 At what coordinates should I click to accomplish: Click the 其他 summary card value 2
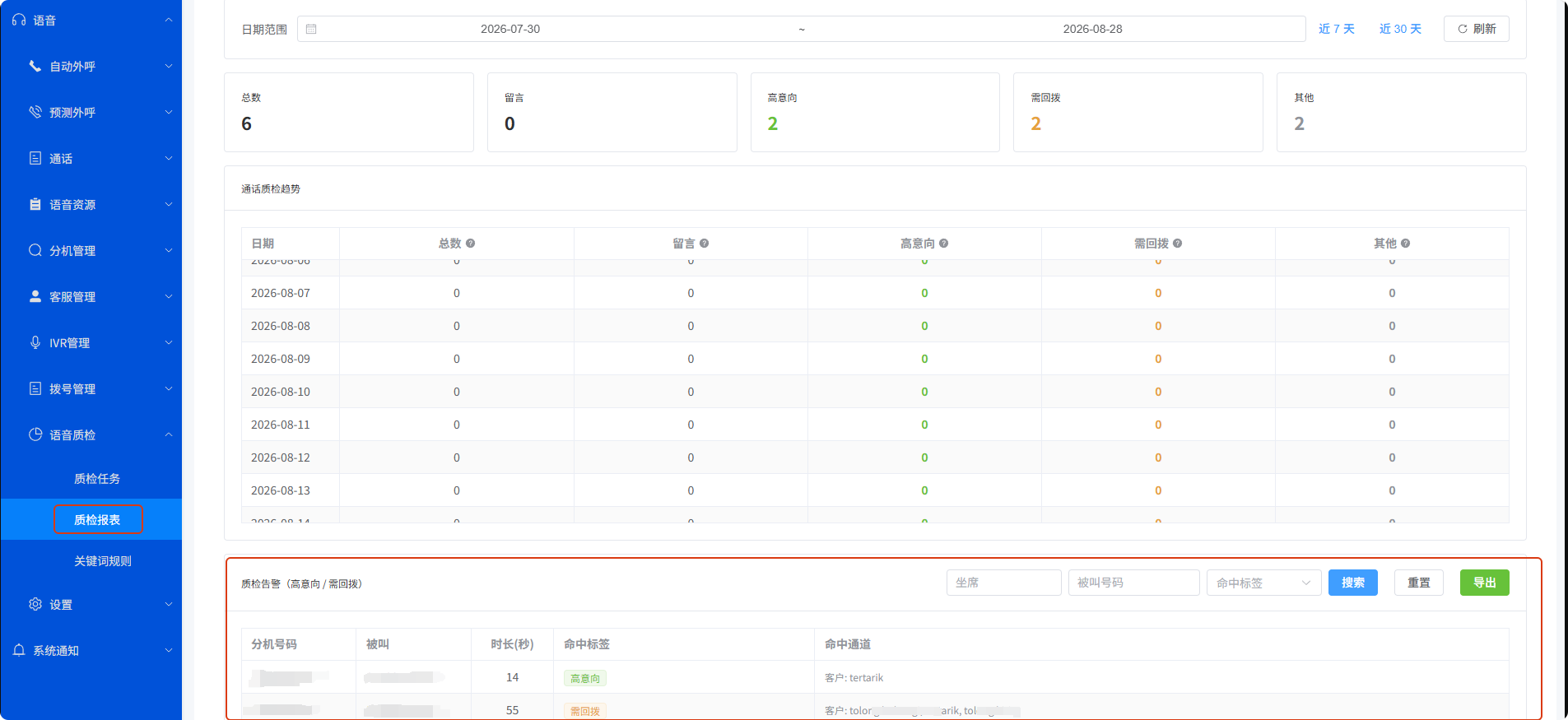pyautogui.click(x=1300, y=123)
